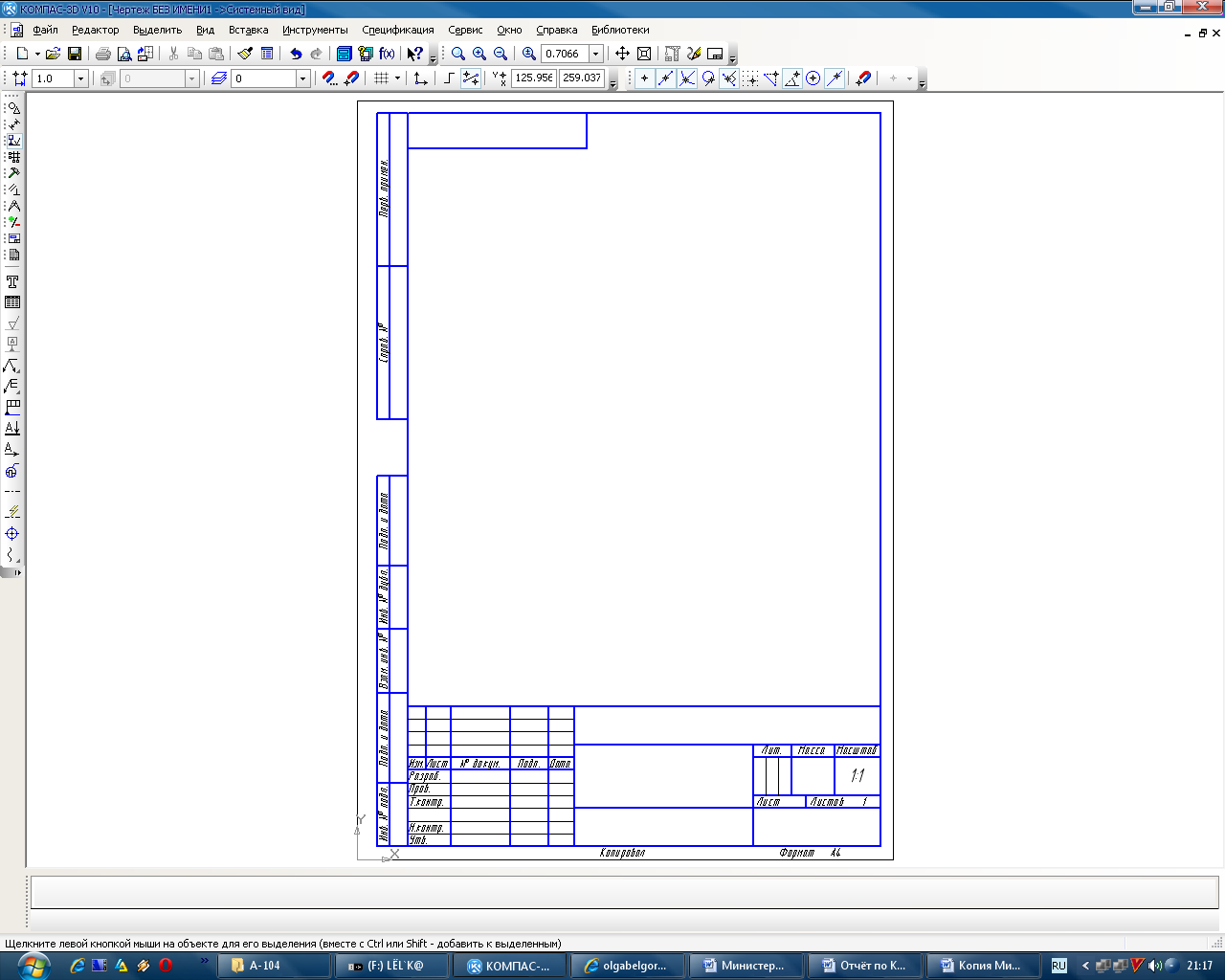Click the show all fit view icon
The image size is (1225, 980).
point(644,54)
